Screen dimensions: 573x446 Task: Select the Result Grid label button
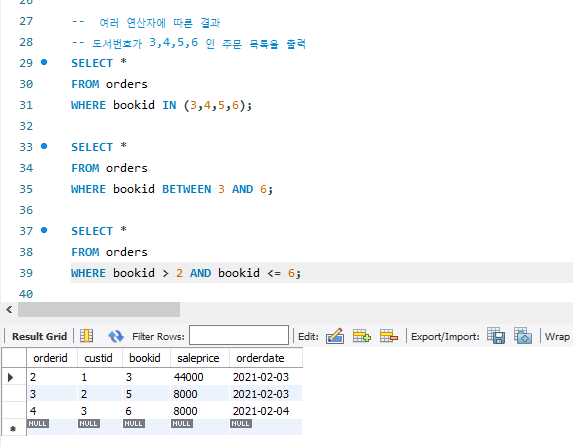[x=39, y=336]
